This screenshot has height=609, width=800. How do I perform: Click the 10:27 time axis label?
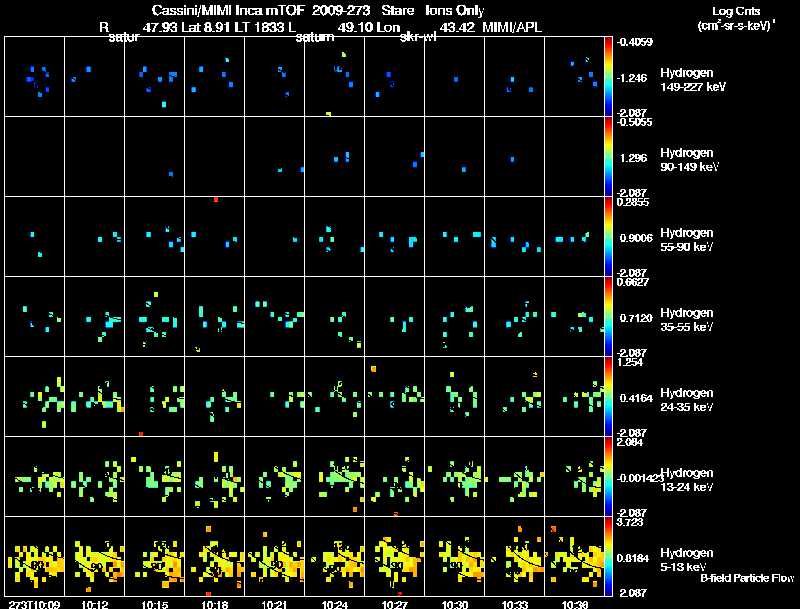point(394,604)
